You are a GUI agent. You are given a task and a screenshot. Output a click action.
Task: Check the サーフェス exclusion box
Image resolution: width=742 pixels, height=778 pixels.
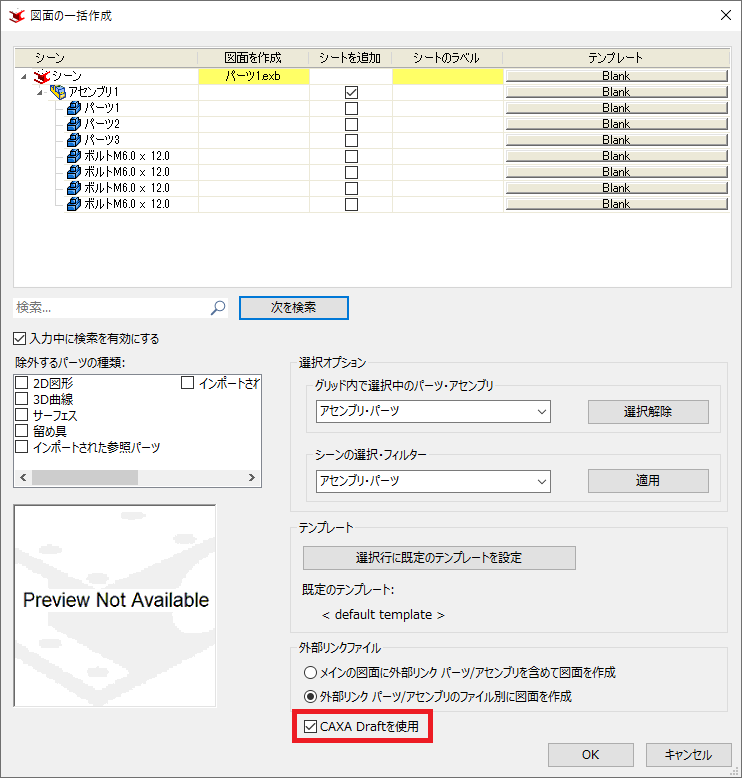click(21, 415)
